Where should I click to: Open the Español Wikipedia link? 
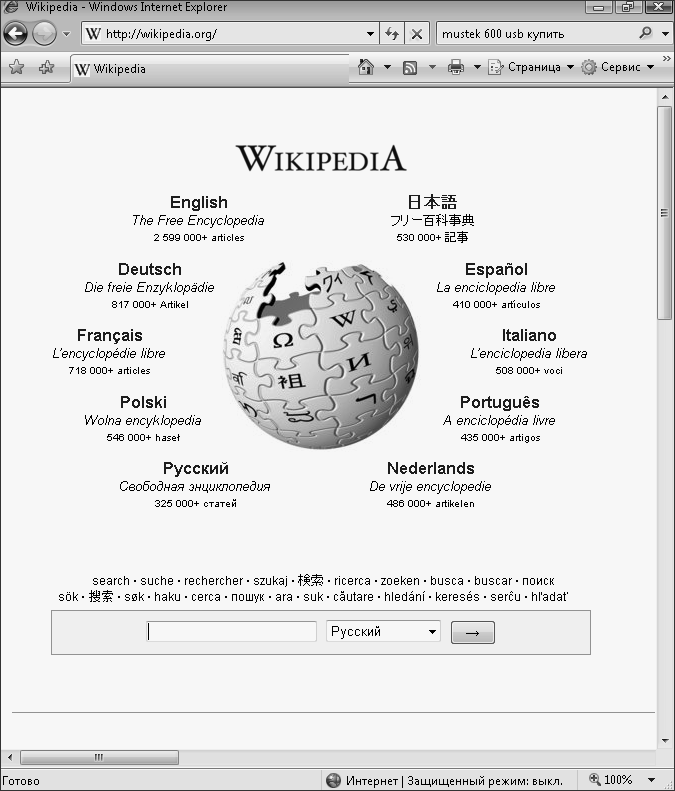point(496,269)
